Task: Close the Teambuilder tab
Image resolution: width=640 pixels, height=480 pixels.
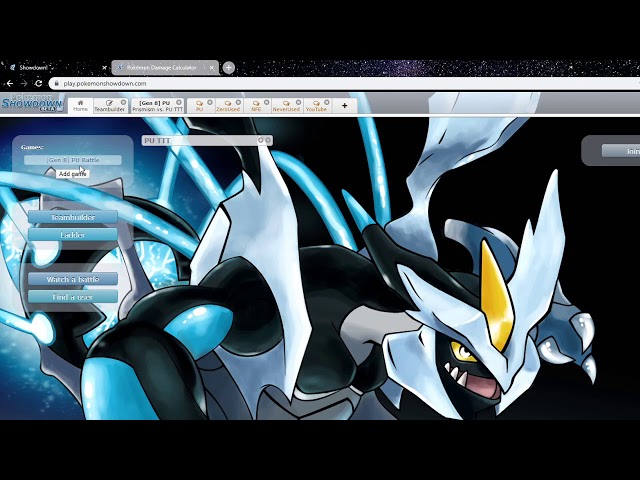Action: coord(123,102)
